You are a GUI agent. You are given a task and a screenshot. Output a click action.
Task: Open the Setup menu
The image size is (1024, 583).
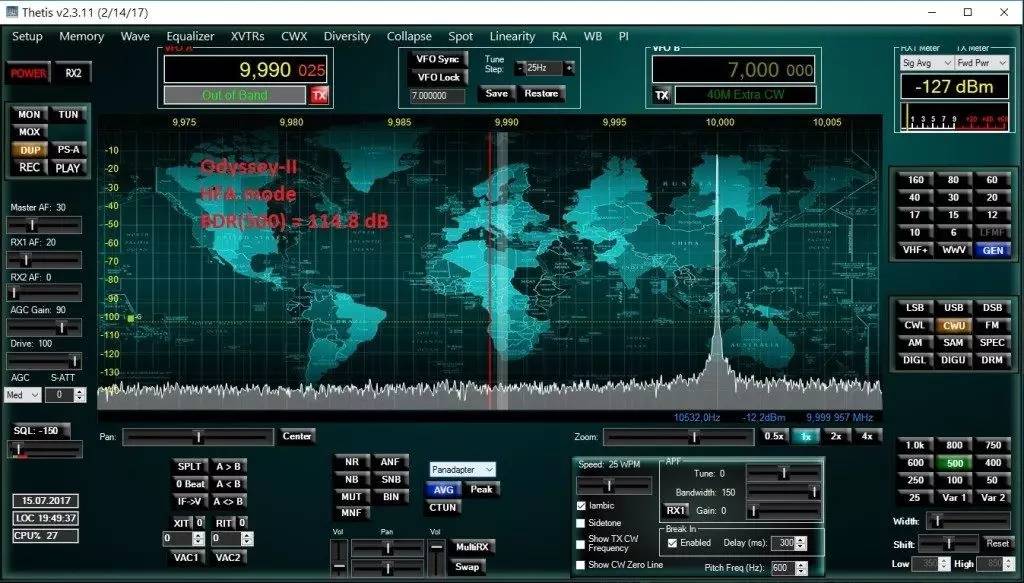(x=27, y=36)
